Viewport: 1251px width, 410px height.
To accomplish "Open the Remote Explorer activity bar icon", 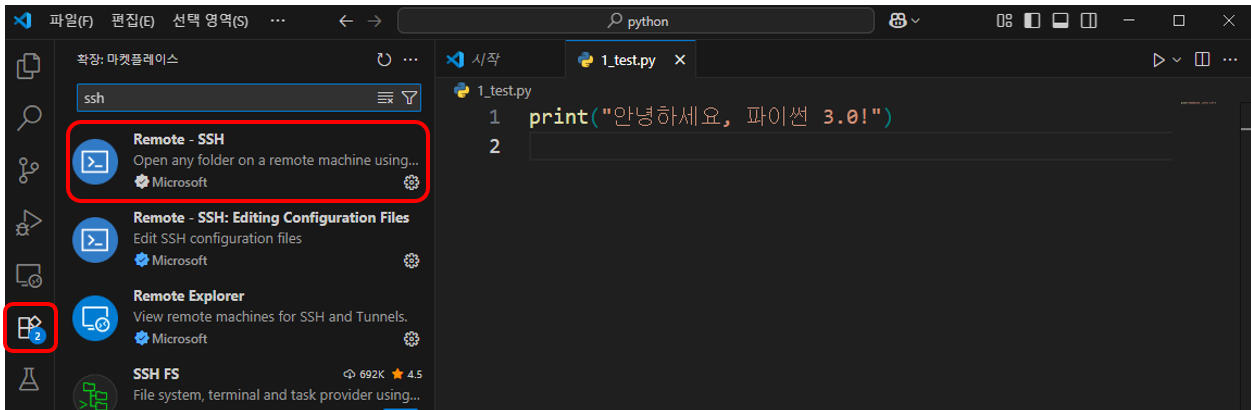I will (29, 275).
